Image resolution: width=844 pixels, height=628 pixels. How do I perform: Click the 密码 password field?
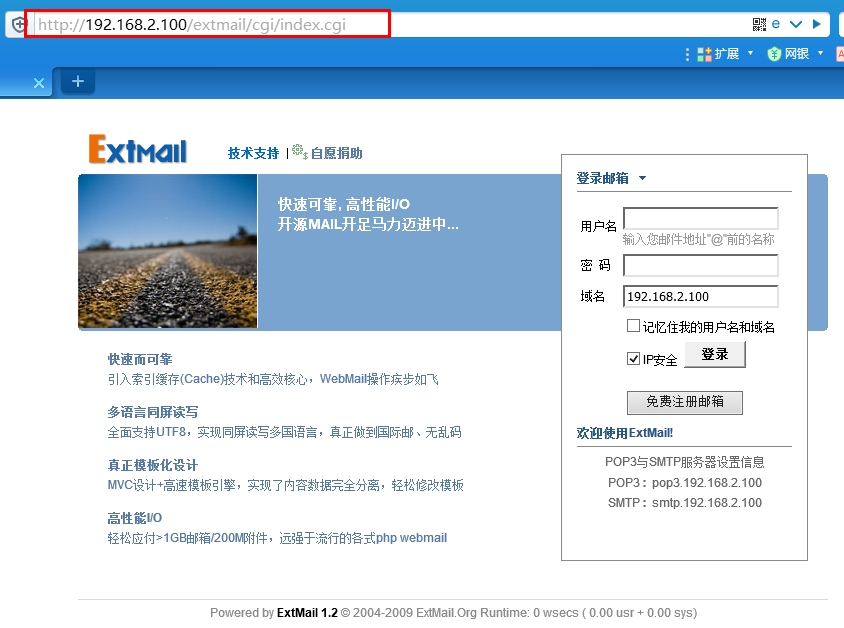pos(700,265)
